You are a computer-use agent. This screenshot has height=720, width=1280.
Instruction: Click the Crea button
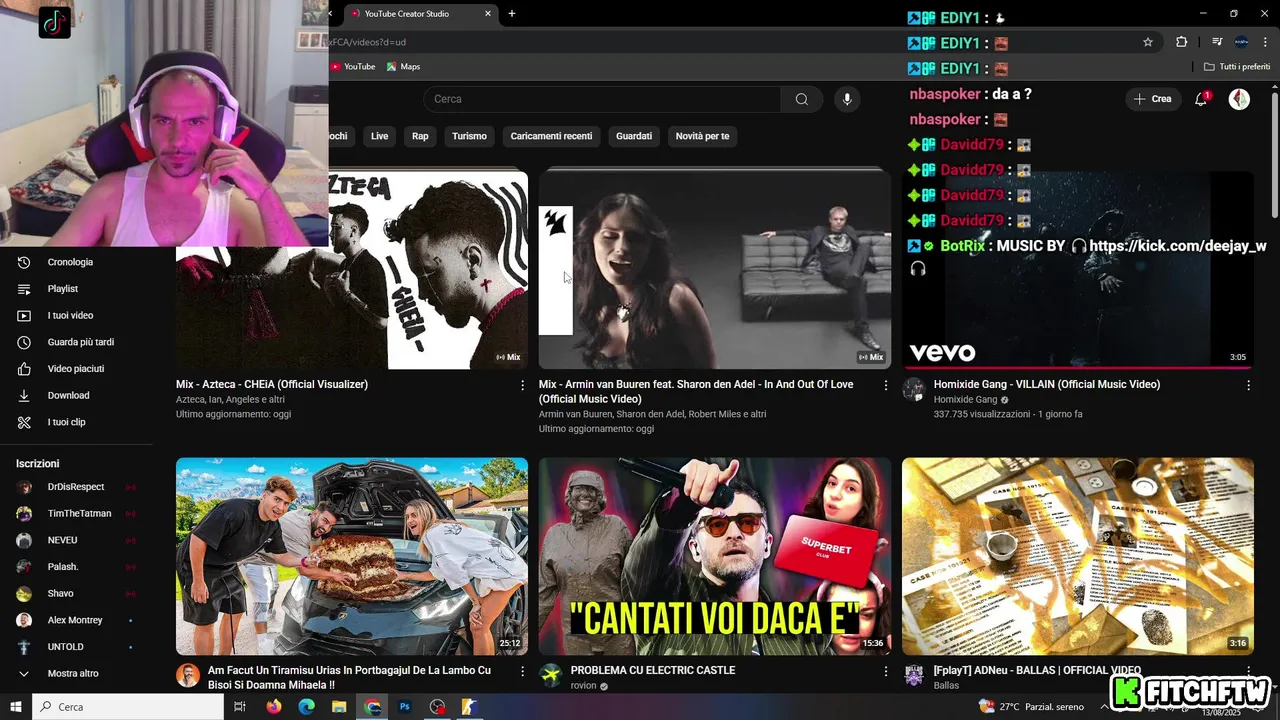(x=1152, y=99)
